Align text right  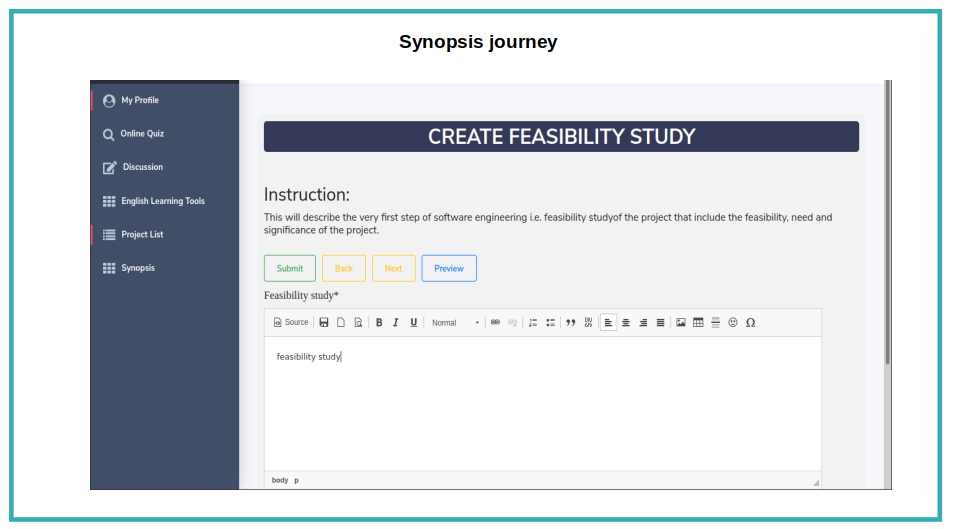(643, 323)
